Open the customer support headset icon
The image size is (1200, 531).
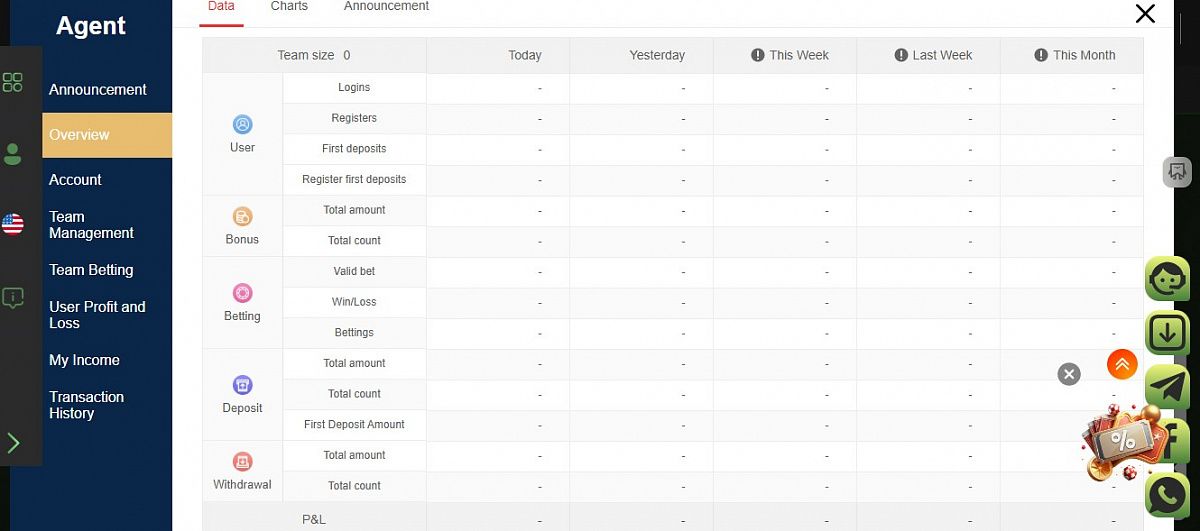coord(1167,279)
